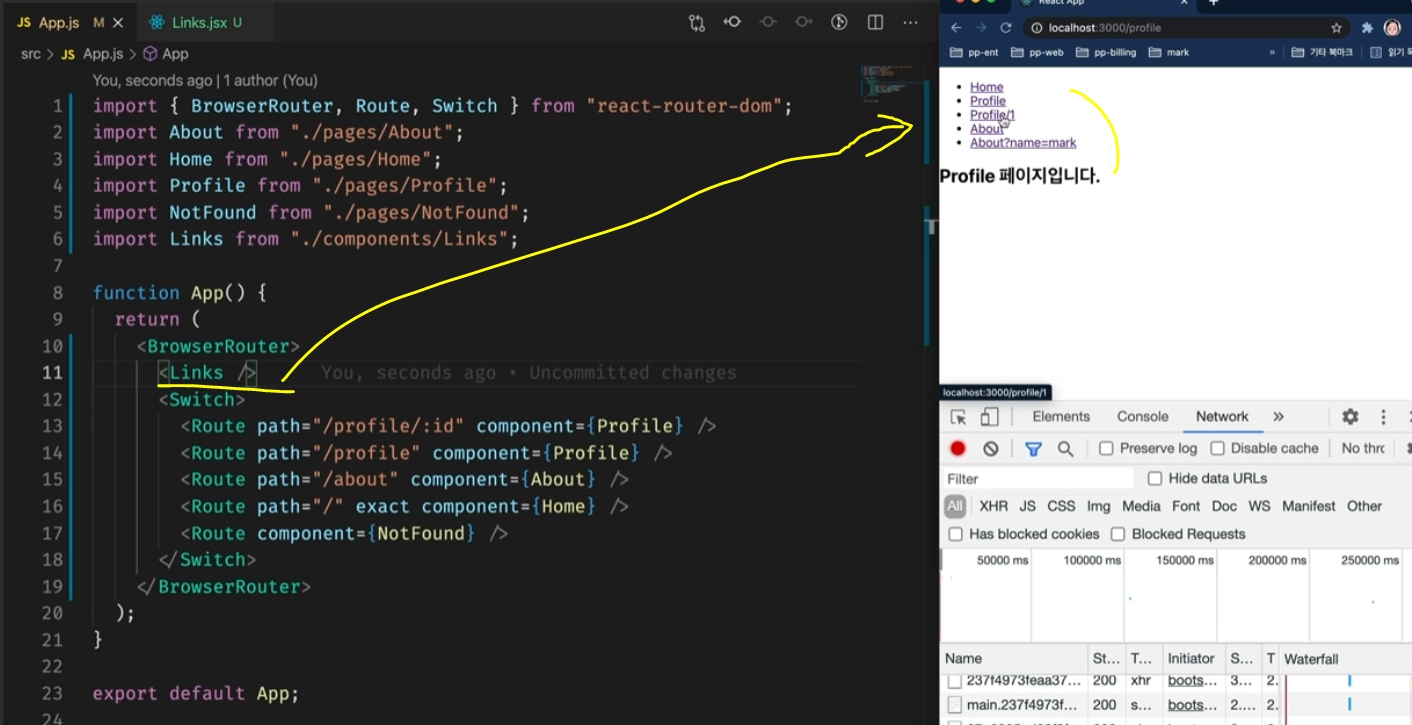Expand more DevTools tabs chevron
The height and width of the screenshot is (725, 1412).
click(x=1278, y=417)
